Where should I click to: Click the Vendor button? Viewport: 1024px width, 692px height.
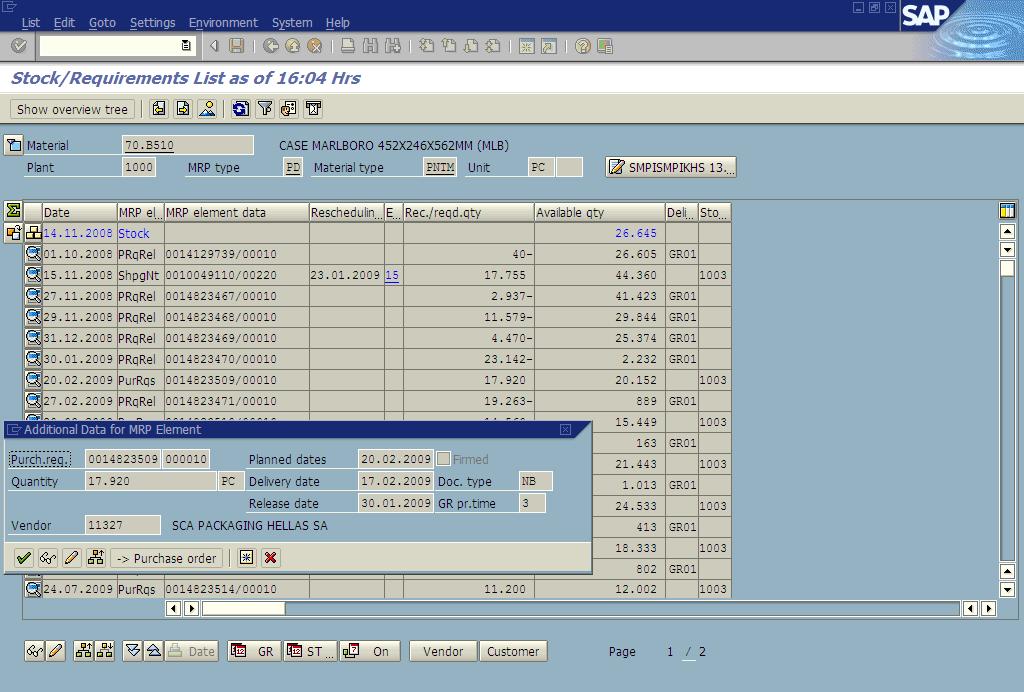(443, 652)
